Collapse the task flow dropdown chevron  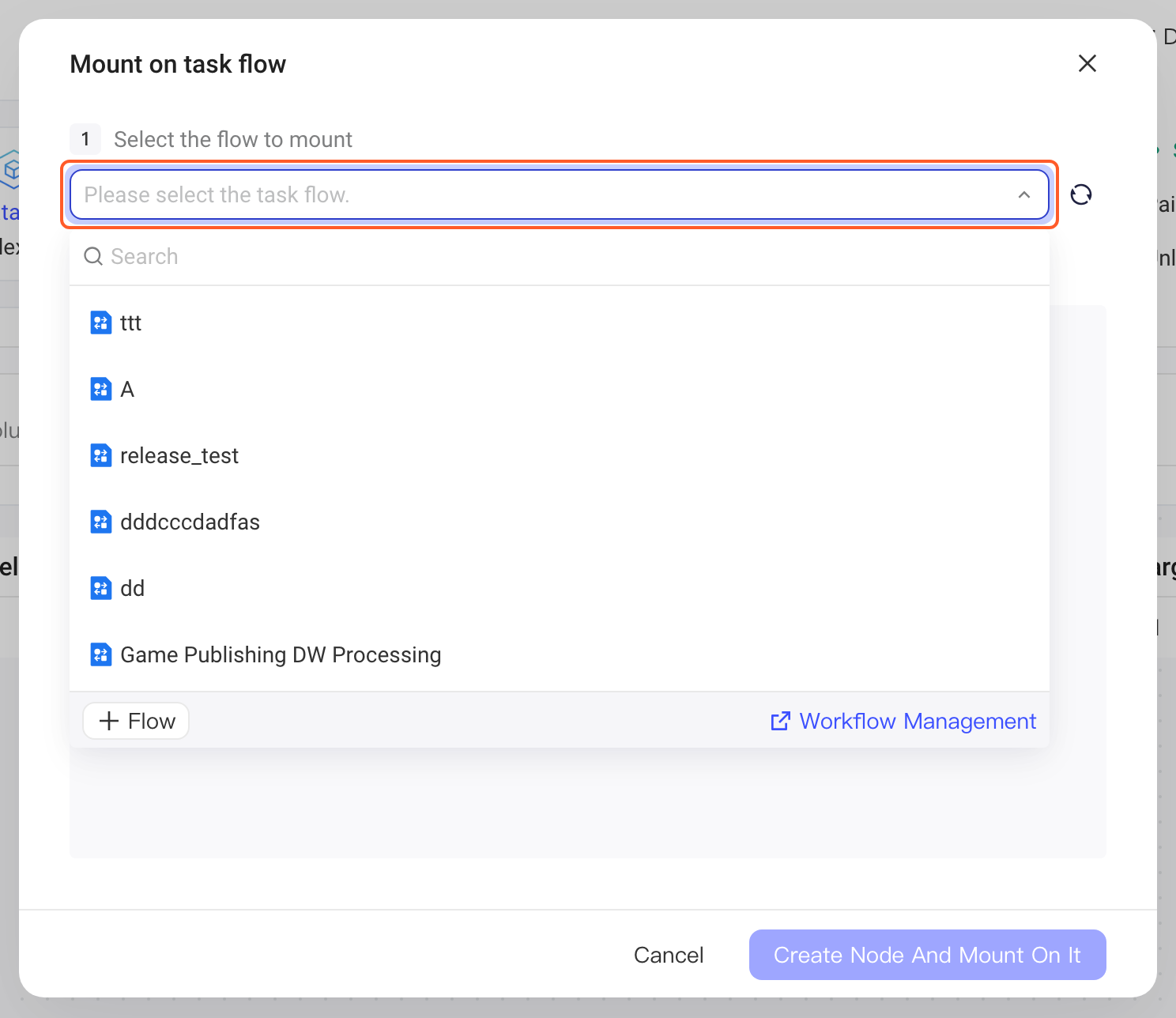coord(1024,194)
